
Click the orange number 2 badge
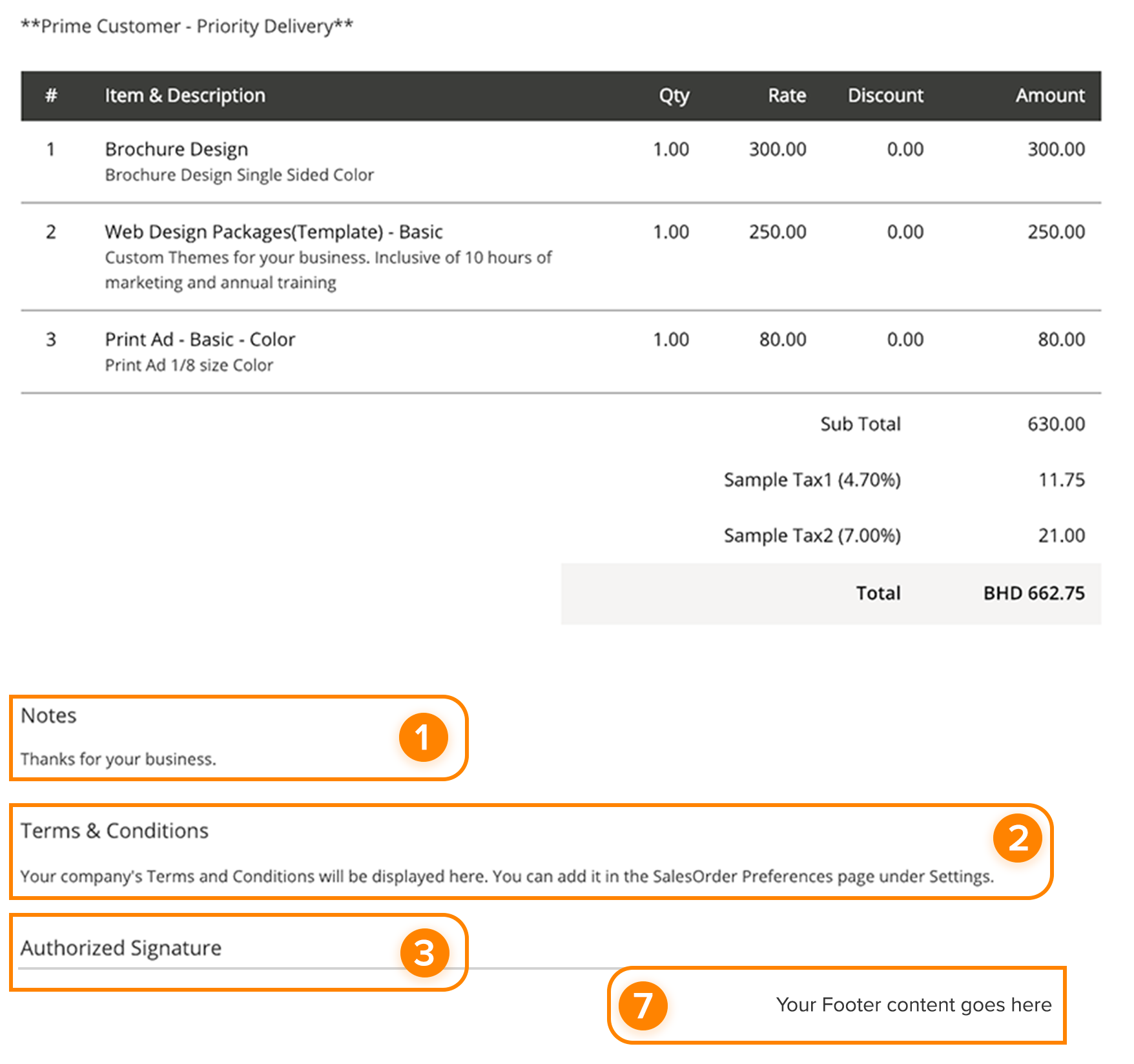click(x=1017, y=838)
